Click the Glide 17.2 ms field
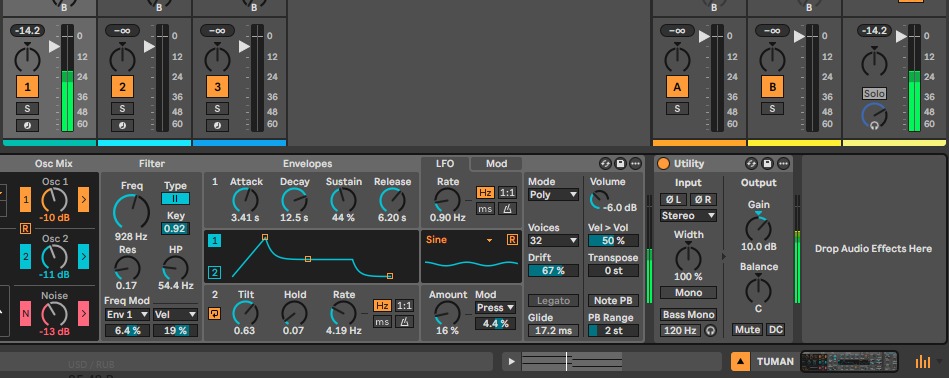The height and width of the screenshot is (378, 949). click(x=553, y=331)
